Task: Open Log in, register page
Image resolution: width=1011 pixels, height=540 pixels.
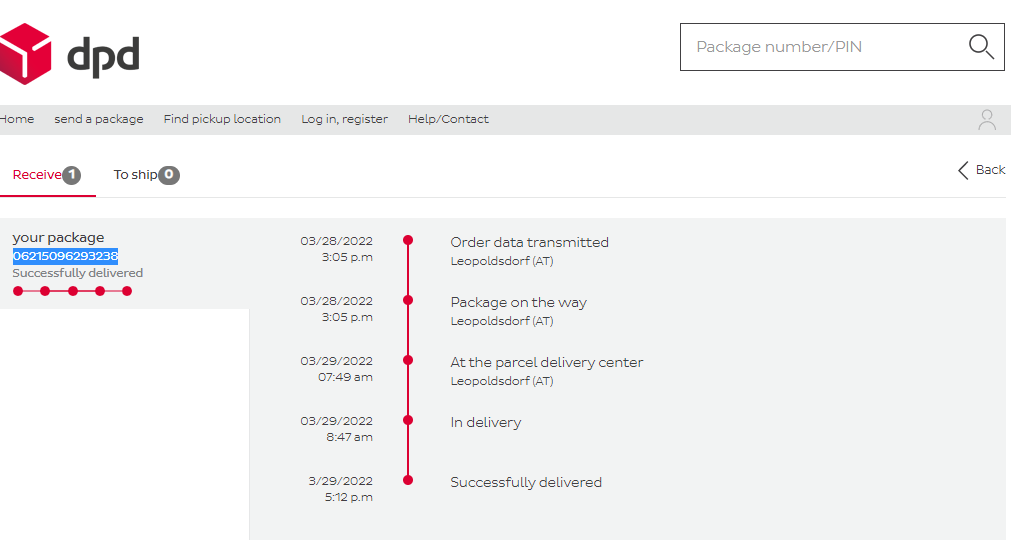Action: point(344,119)
